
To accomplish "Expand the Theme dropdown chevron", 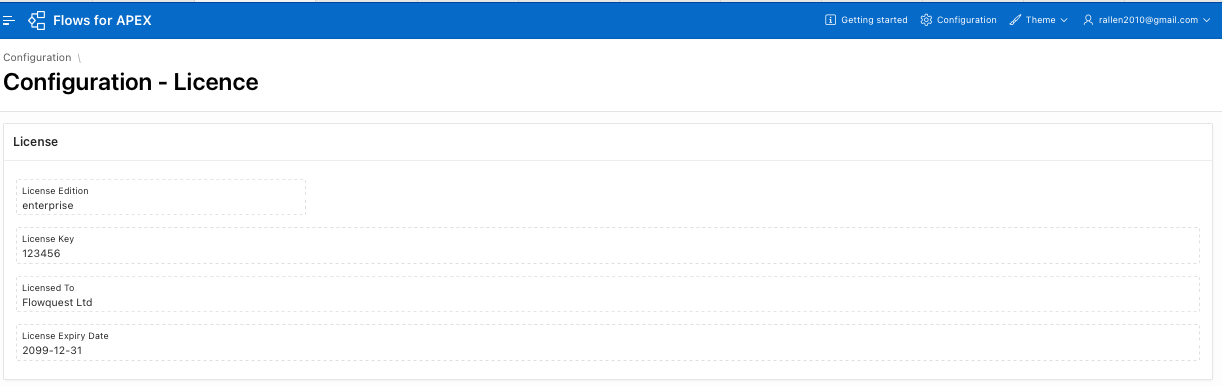I will [x=1064, y=20].
